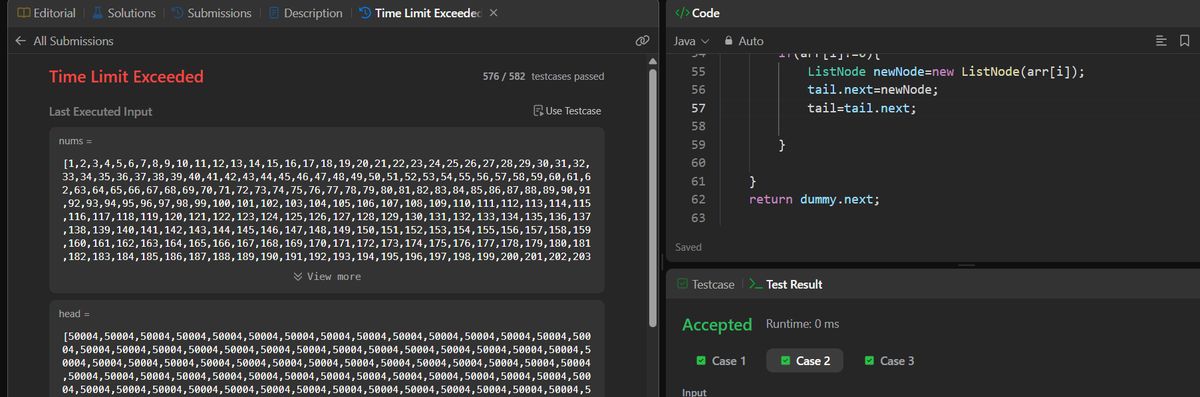Click the Runtime: 0 ms text
Screen dimensions: 1200x397
click(x=802, y=324)
